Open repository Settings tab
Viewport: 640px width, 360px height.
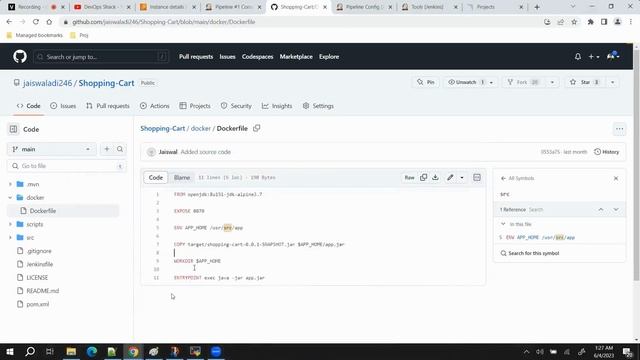tap(318, 106)
